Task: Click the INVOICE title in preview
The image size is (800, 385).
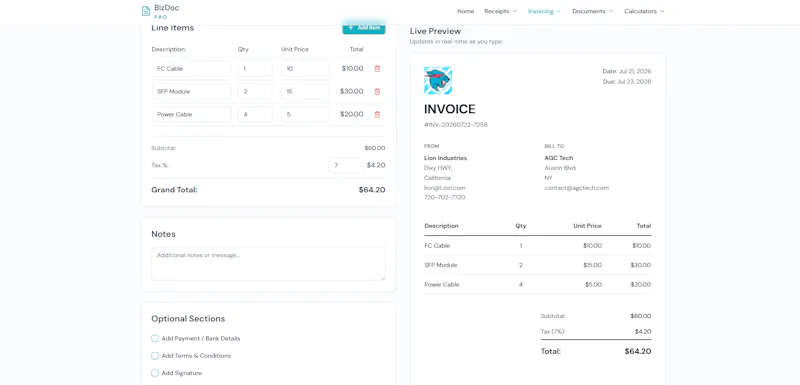Action: (449, 109)
